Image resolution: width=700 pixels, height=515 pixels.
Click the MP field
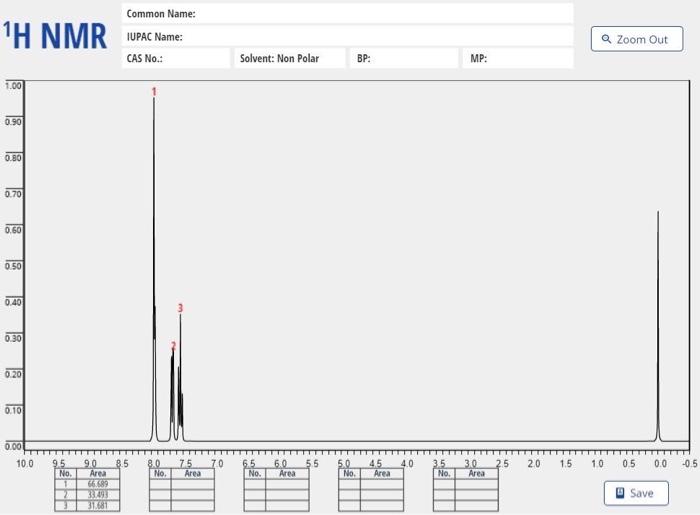pos(518,58)
